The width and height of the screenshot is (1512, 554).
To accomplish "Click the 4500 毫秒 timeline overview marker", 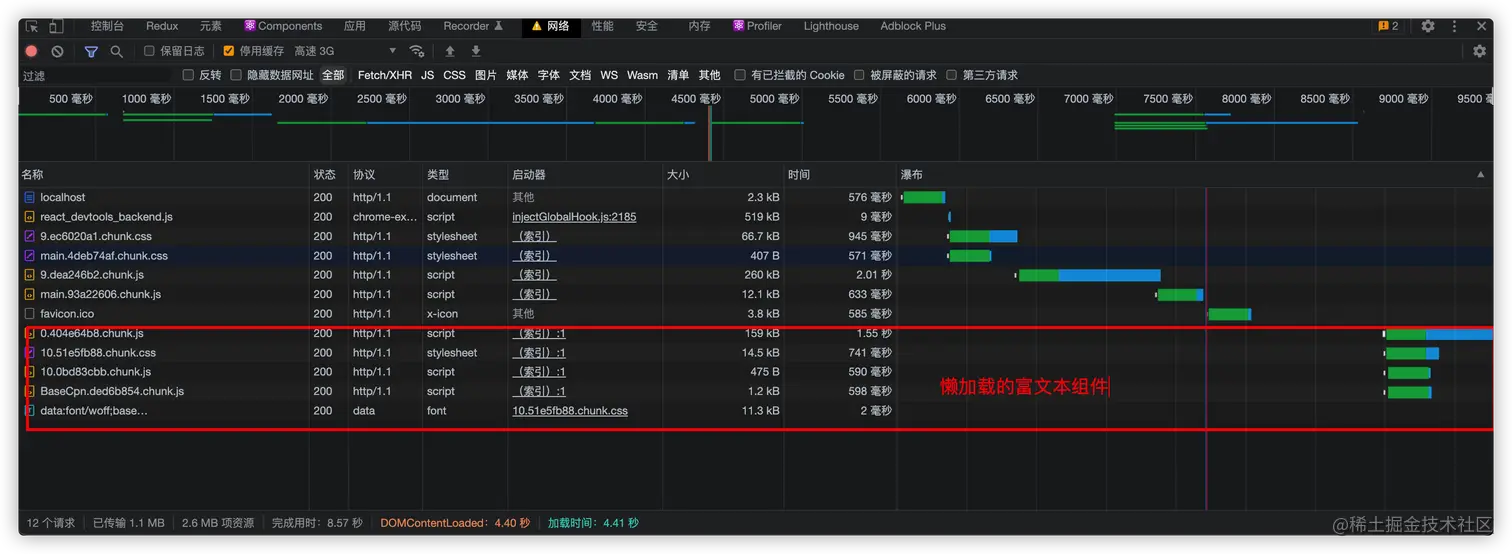I will 696,99.
